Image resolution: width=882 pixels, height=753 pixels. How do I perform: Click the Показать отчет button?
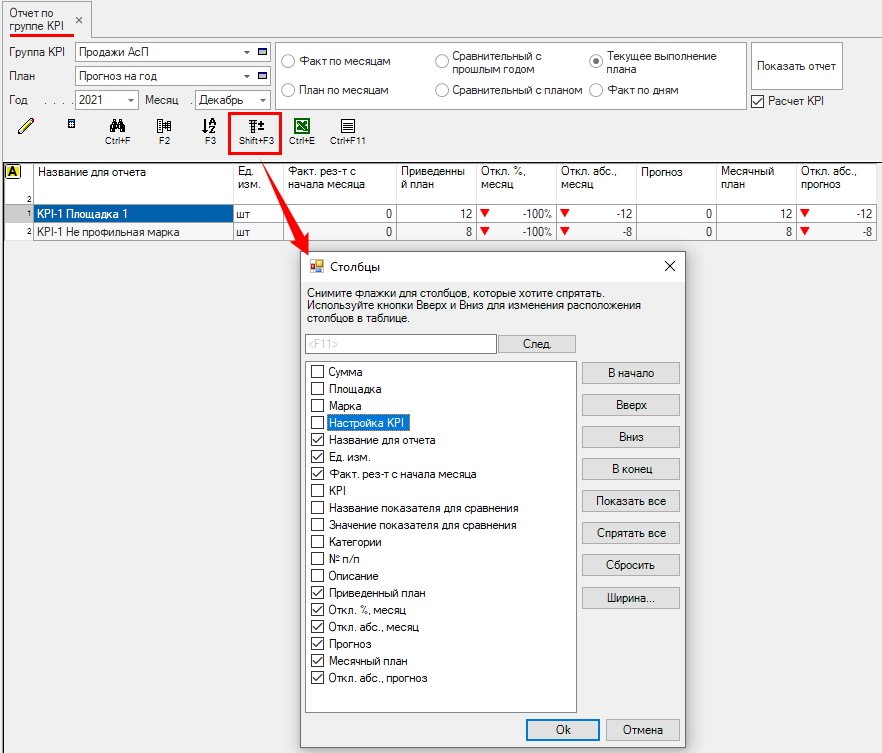797,66
